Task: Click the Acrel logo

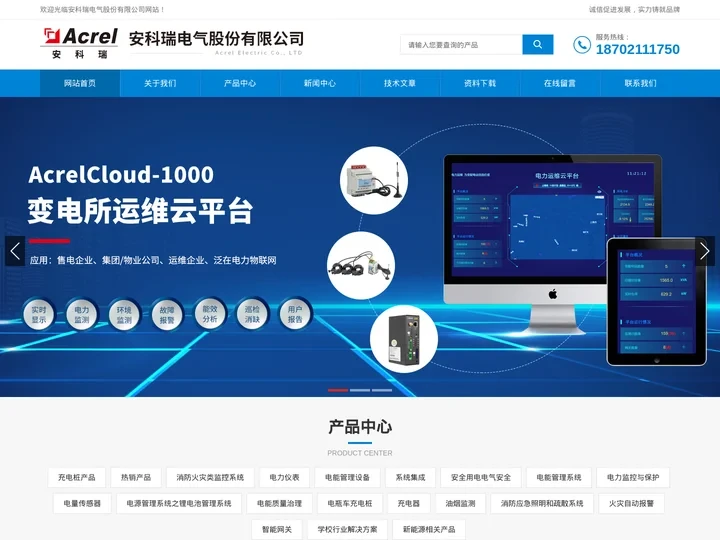Action: [x=79, y=43]
